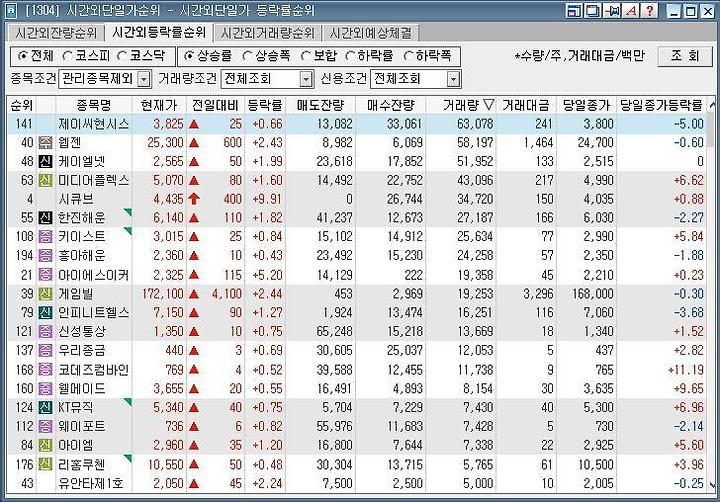Click the 신 badge beside 리홈쿠첸
The image size is (720, 502).
point(45,464)
